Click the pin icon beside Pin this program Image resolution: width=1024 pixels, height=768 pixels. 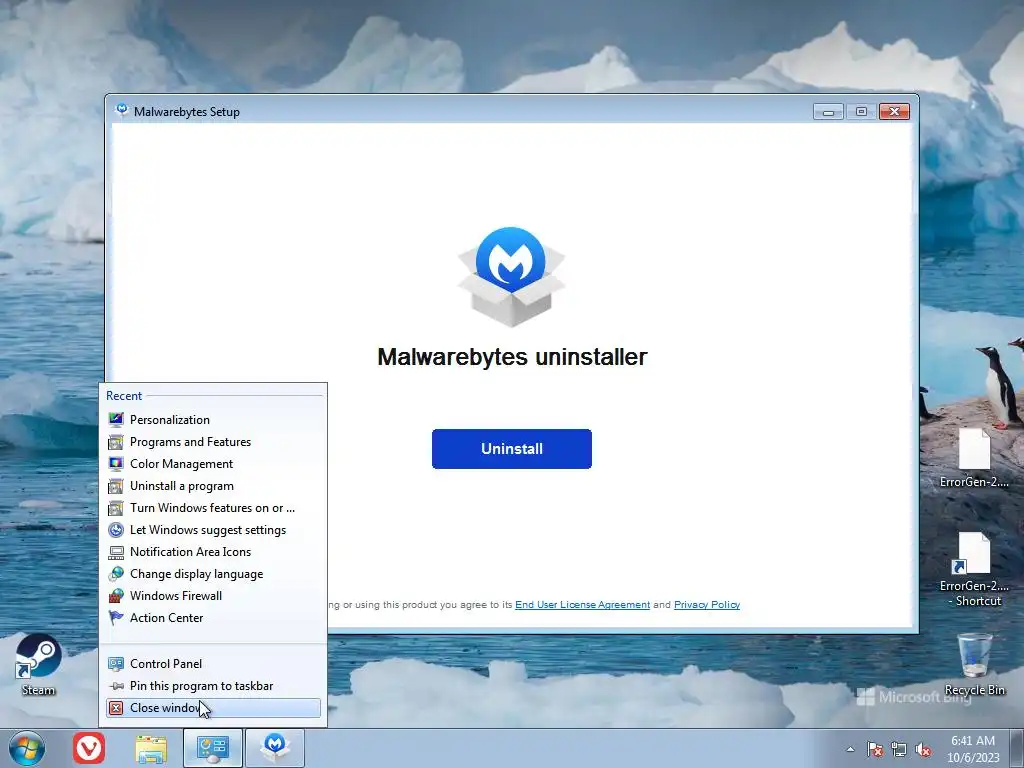[x=116, y=686]
